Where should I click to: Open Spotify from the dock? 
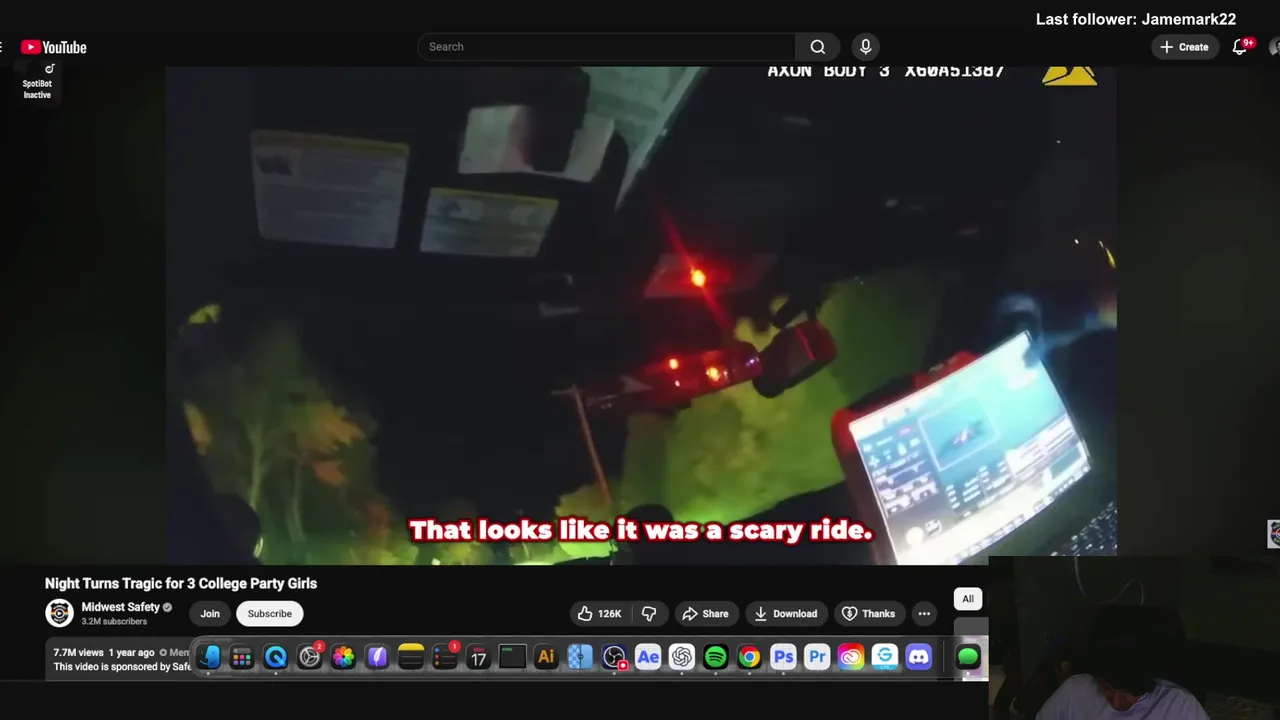pyautogui.click(x=715, y=657)
